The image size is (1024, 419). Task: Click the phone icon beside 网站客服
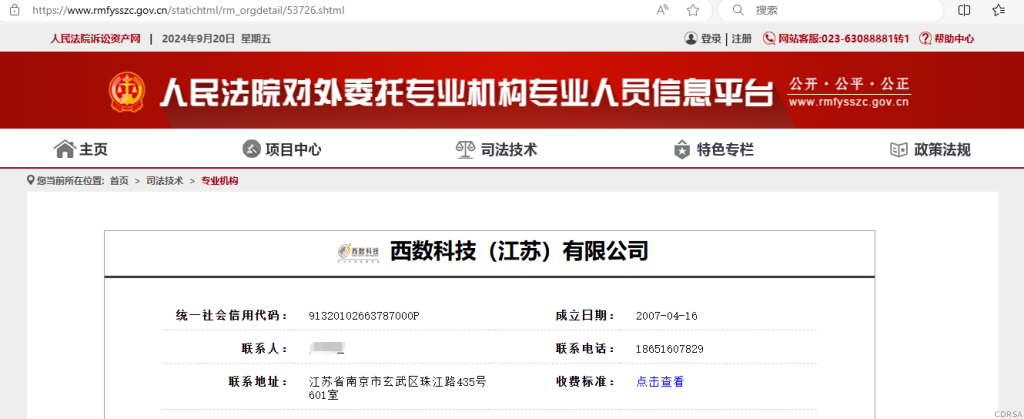click(x=769, y=39)
